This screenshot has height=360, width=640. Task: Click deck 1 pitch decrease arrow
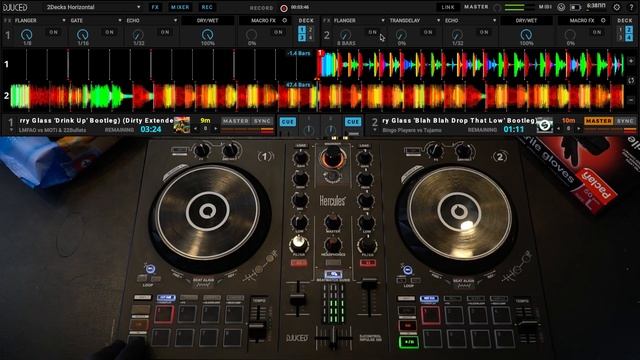tap(195, 129)
